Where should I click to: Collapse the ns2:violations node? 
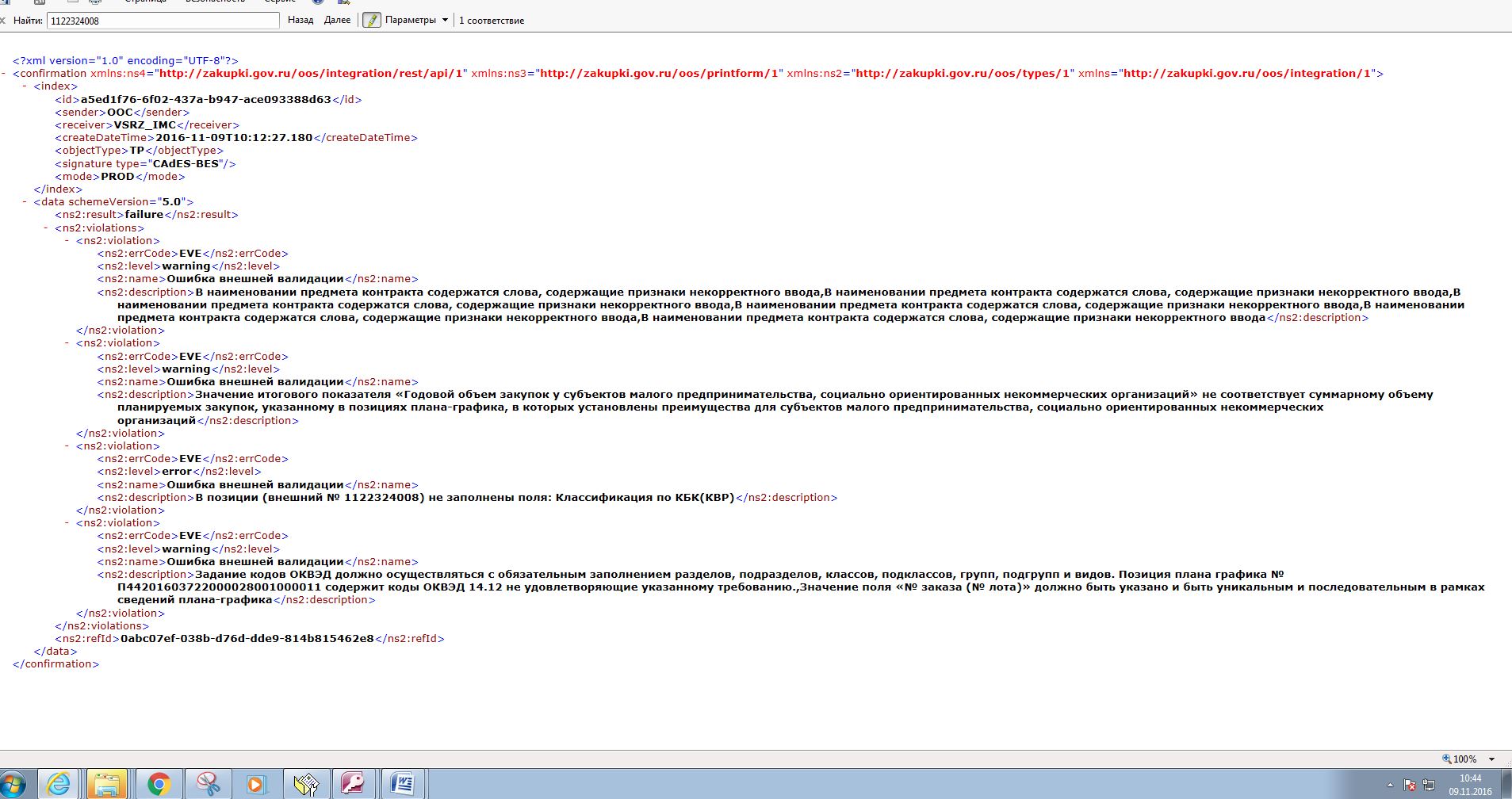pos(47,228)
